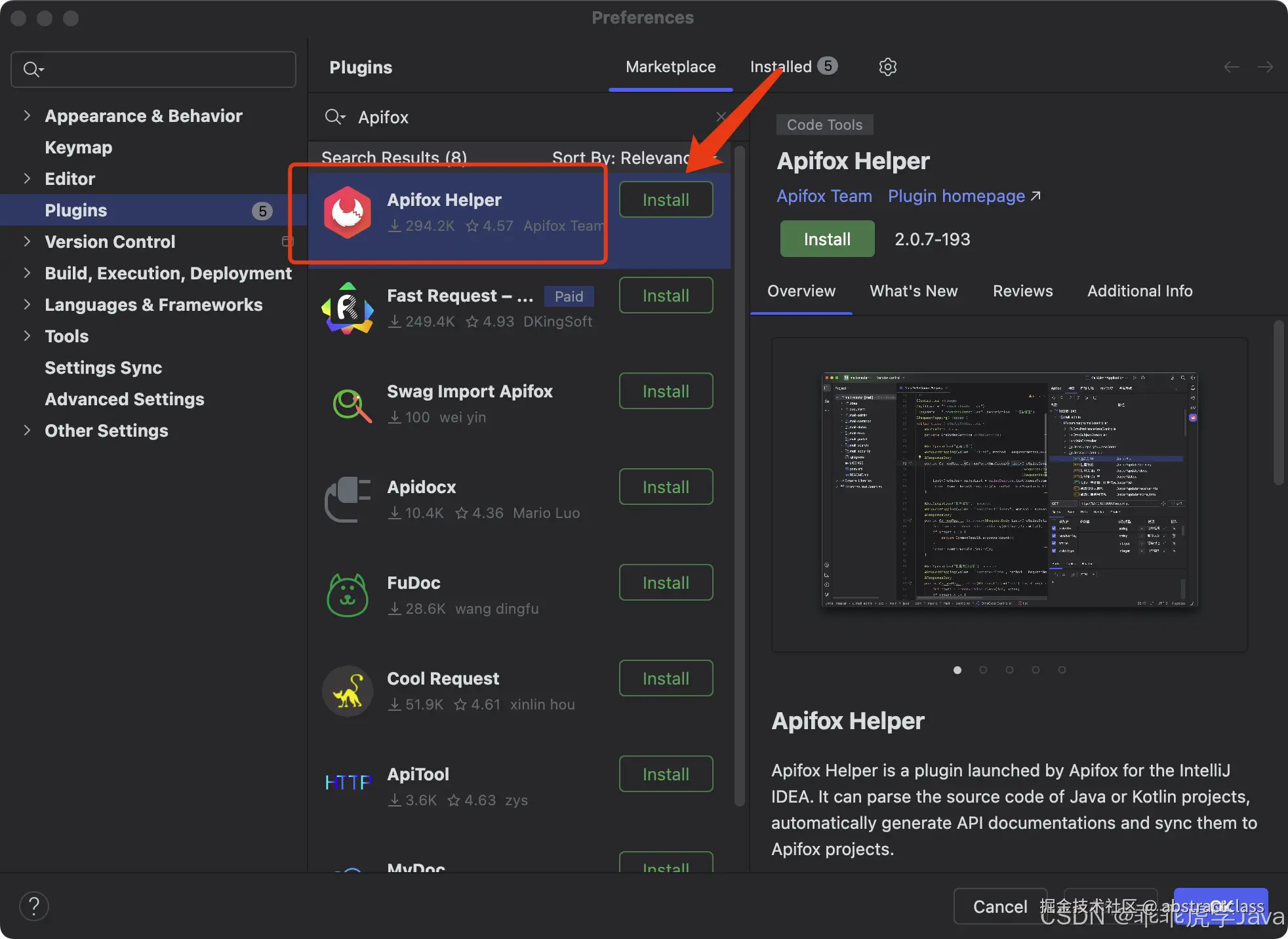Screen dimensions: 1288x939
Task: Click the ApiTool HTTP icon
Action: click(x=348, y=782)
